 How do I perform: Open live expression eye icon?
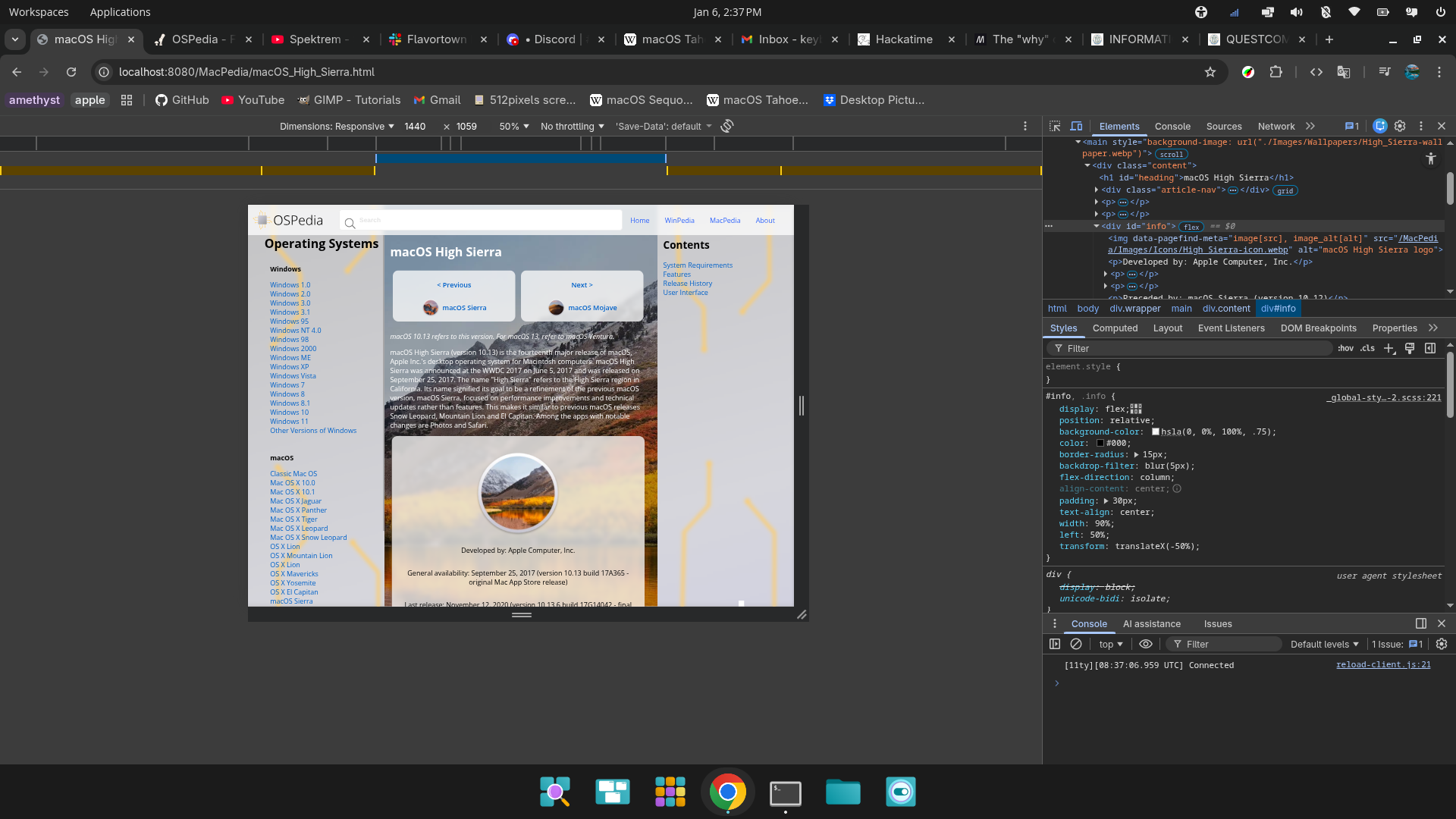tap(1145, 644)
